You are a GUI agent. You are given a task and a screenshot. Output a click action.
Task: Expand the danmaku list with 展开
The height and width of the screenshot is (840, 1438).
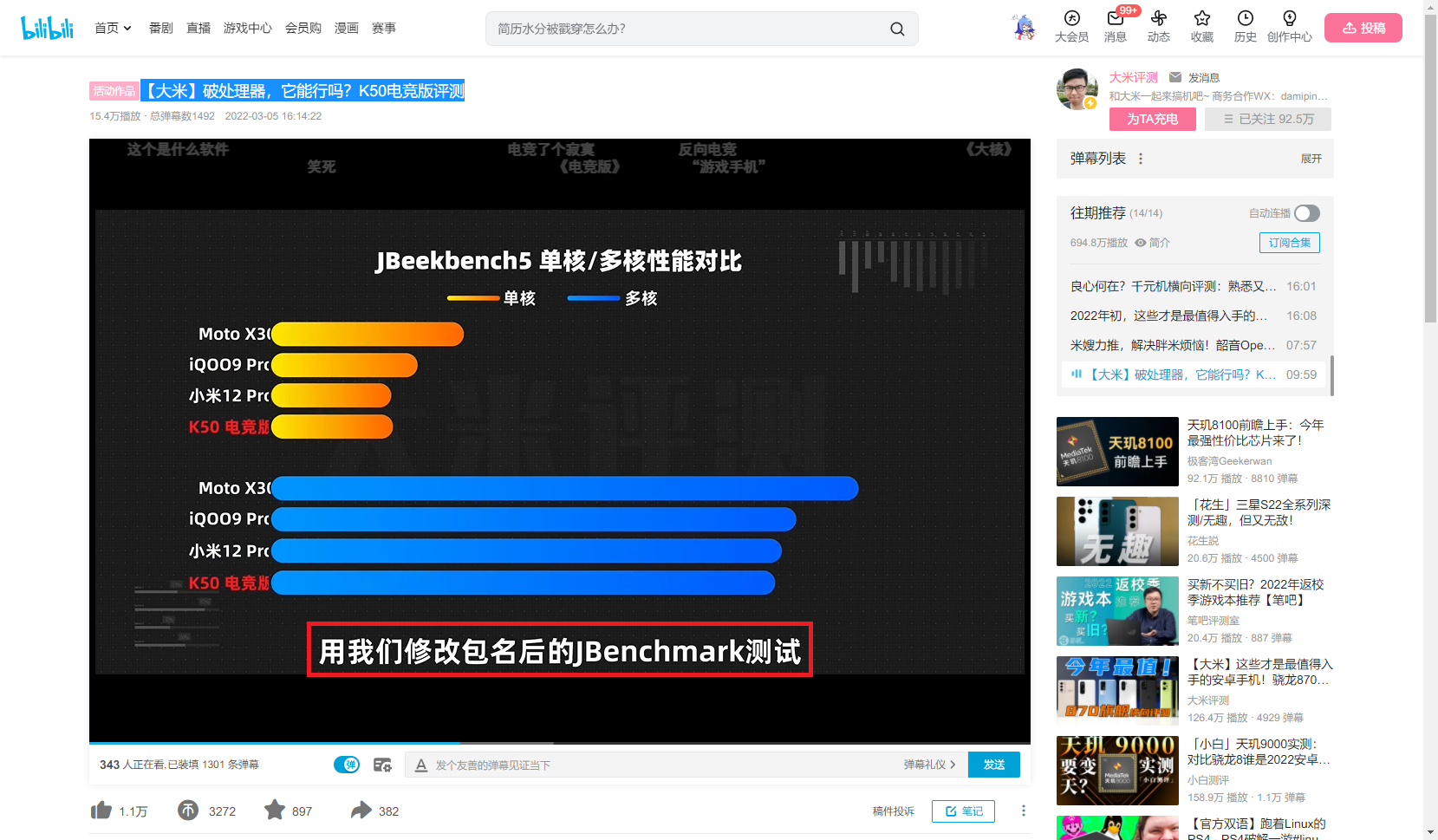pos(1311,159)
